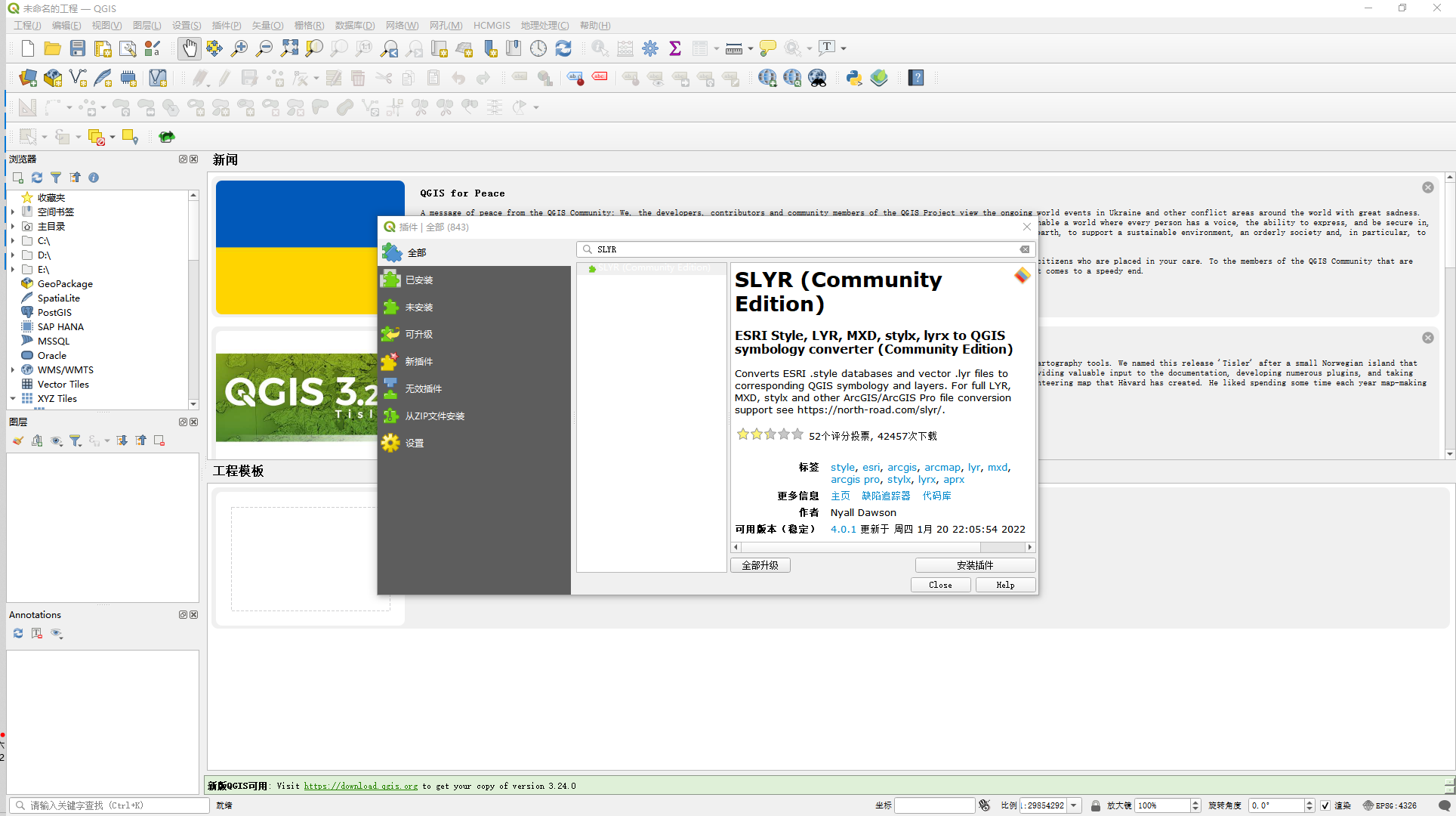
Task: Click the Refresh map icon
Action: coord(563,48)
